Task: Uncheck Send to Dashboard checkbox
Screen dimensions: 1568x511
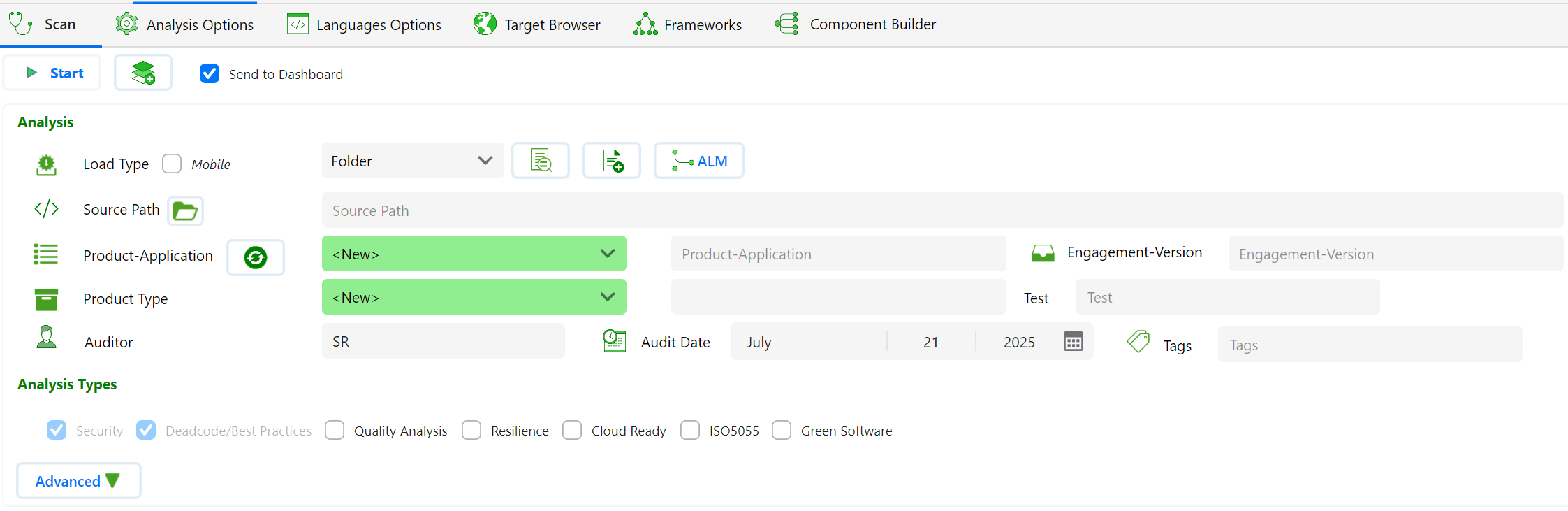Action: coord(210,74)
